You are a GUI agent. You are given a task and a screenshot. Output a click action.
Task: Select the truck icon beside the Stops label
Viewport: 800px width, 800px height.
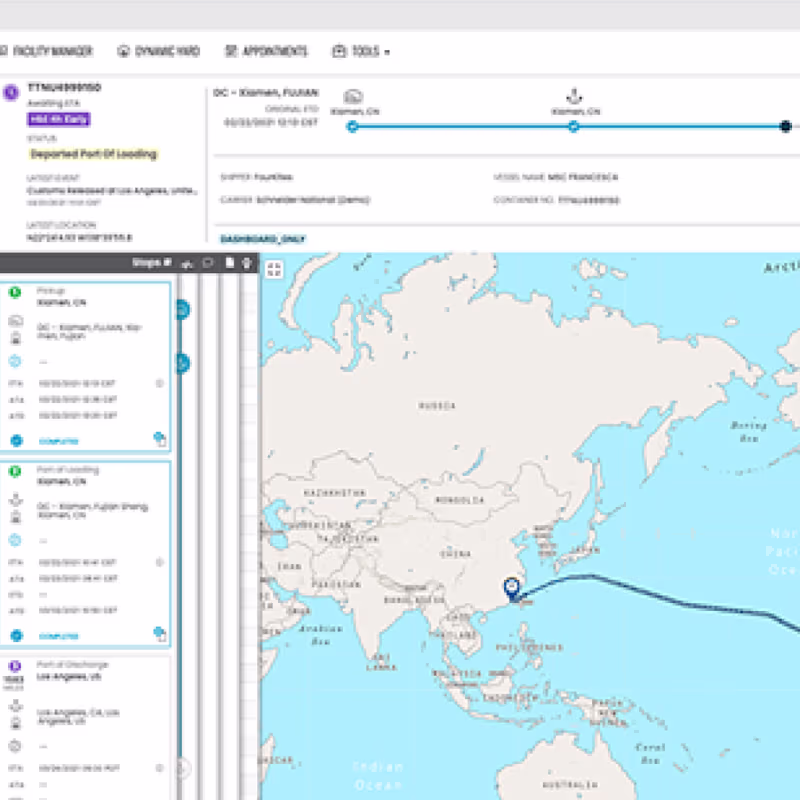187,264
